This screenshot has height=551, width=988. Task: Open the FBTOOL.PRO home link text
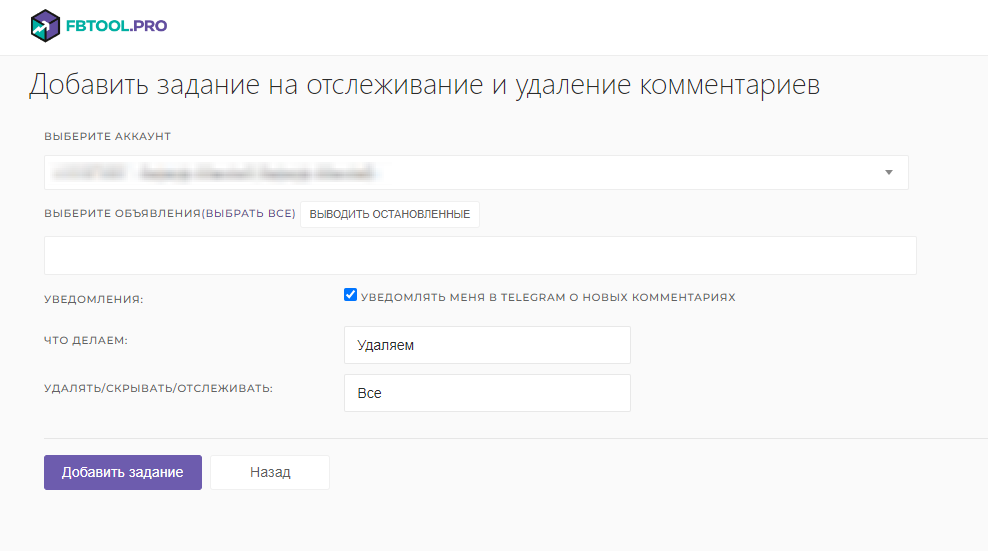117,26
